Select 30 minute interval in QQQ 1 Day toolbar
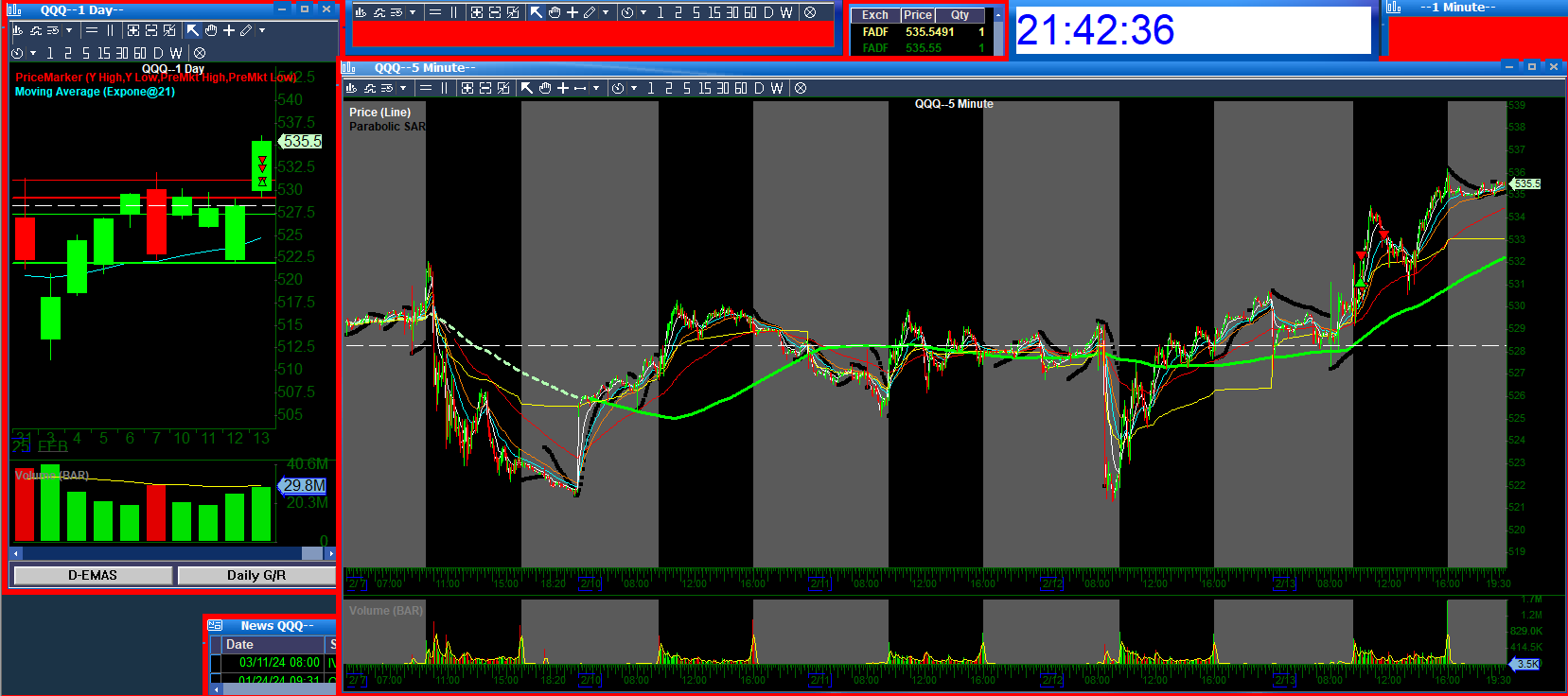The image size is (1568, 696). 122,53
